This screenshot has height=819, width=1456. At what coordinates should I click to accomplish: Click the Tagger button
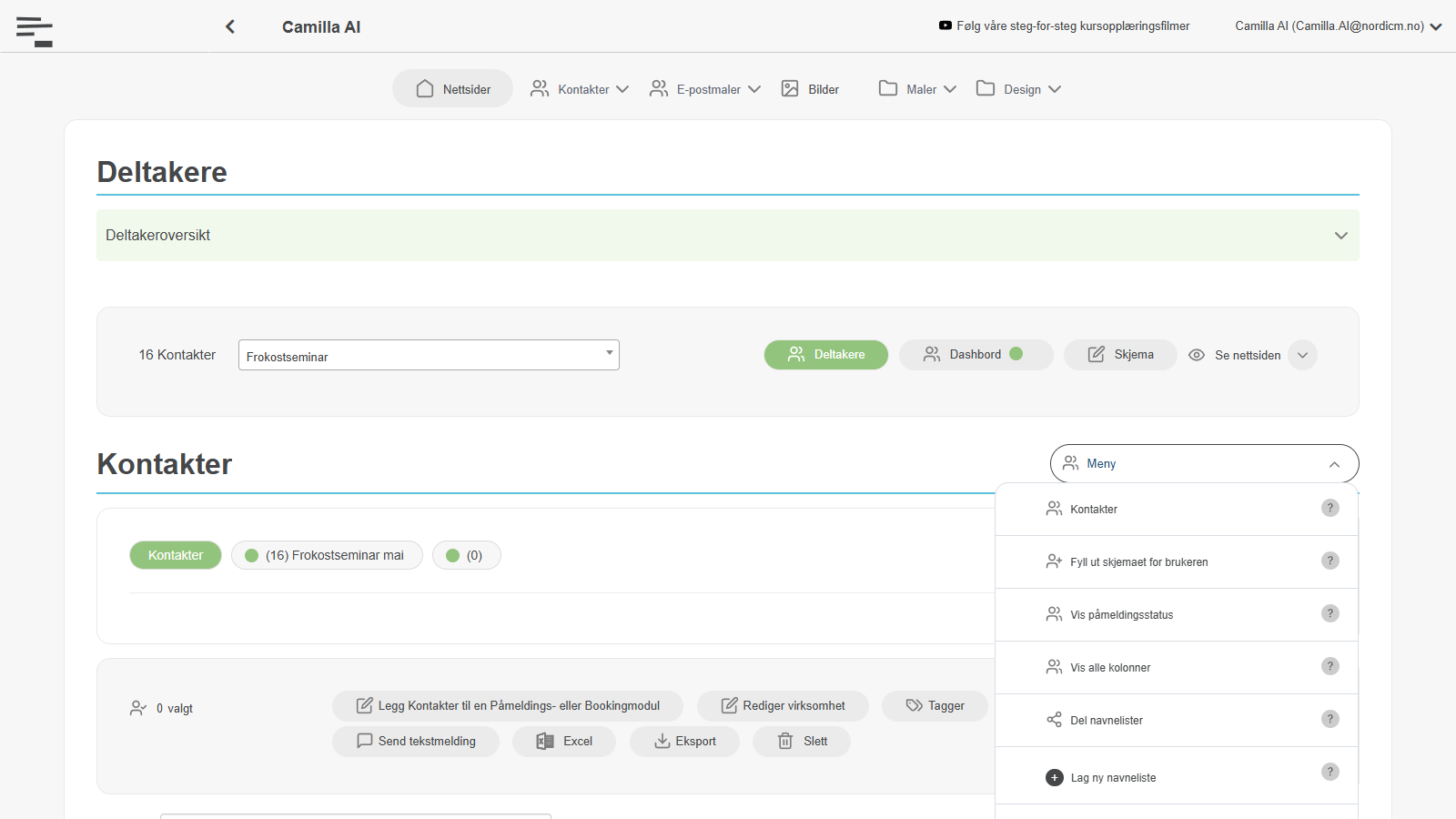click(x=935, y=705)
